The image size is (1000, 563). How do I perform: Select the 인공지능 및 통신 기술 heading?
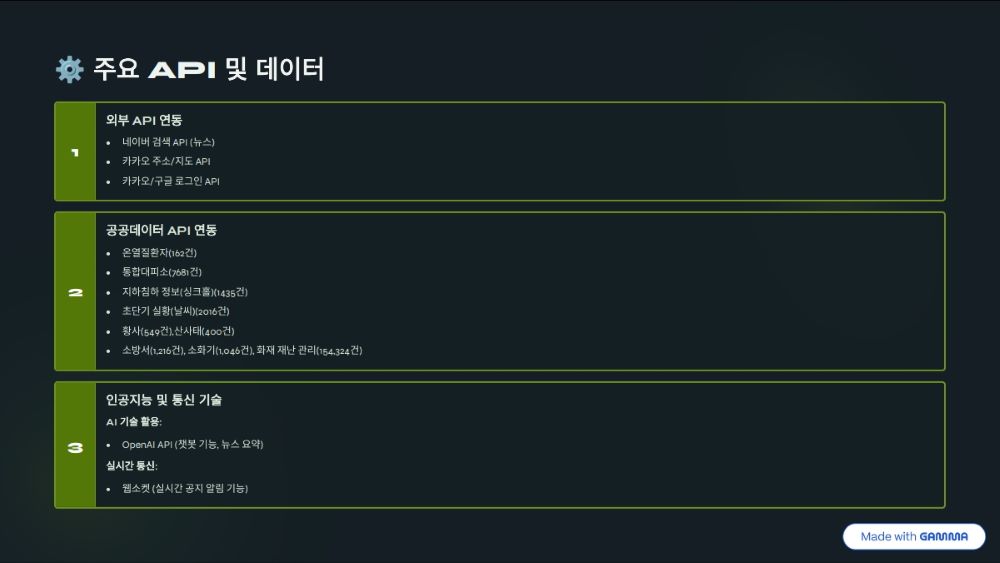[164, 400]
